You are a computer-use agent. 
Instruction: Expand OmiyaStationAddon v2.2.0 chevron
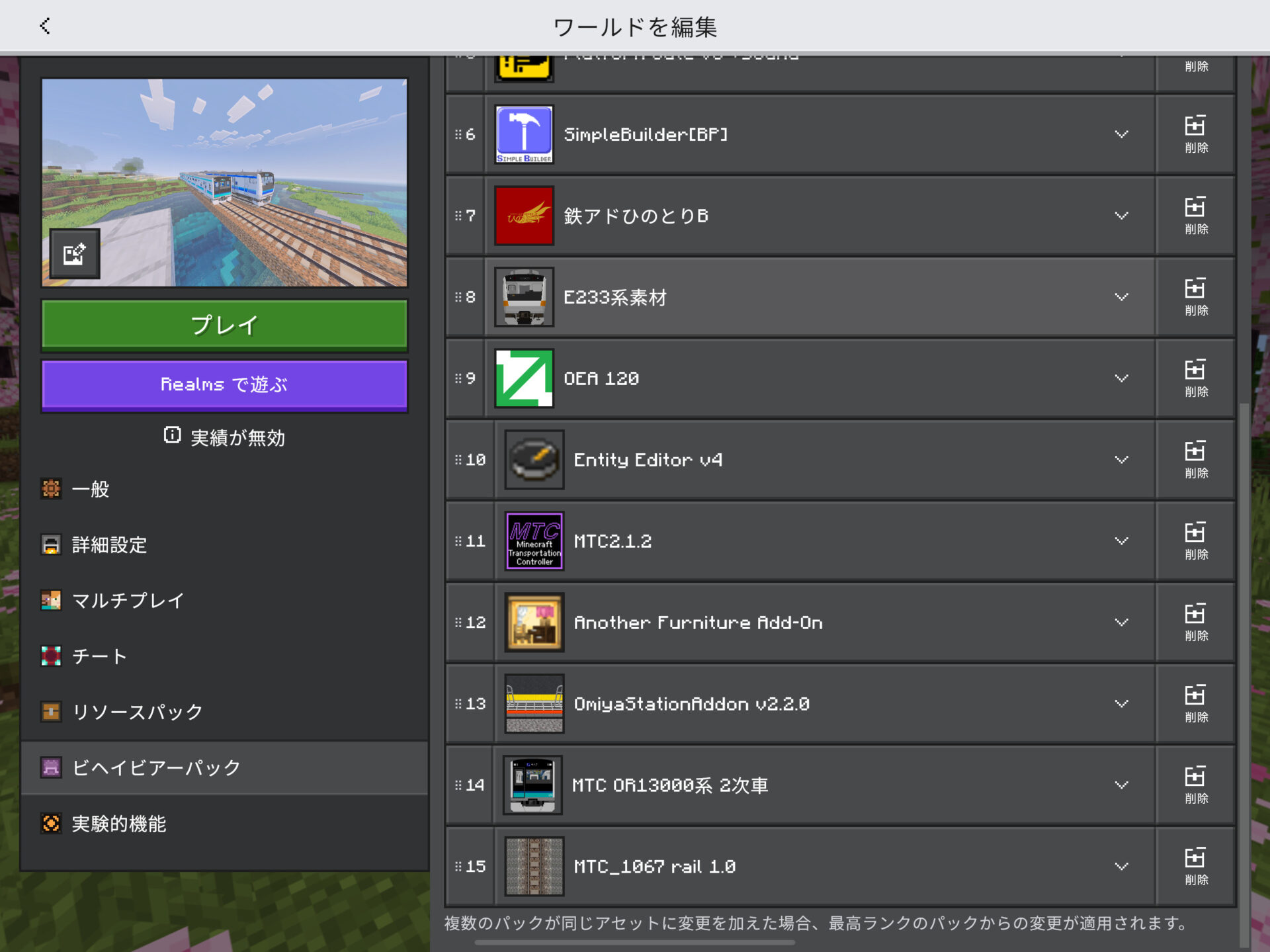click(x=1121, y=704)
